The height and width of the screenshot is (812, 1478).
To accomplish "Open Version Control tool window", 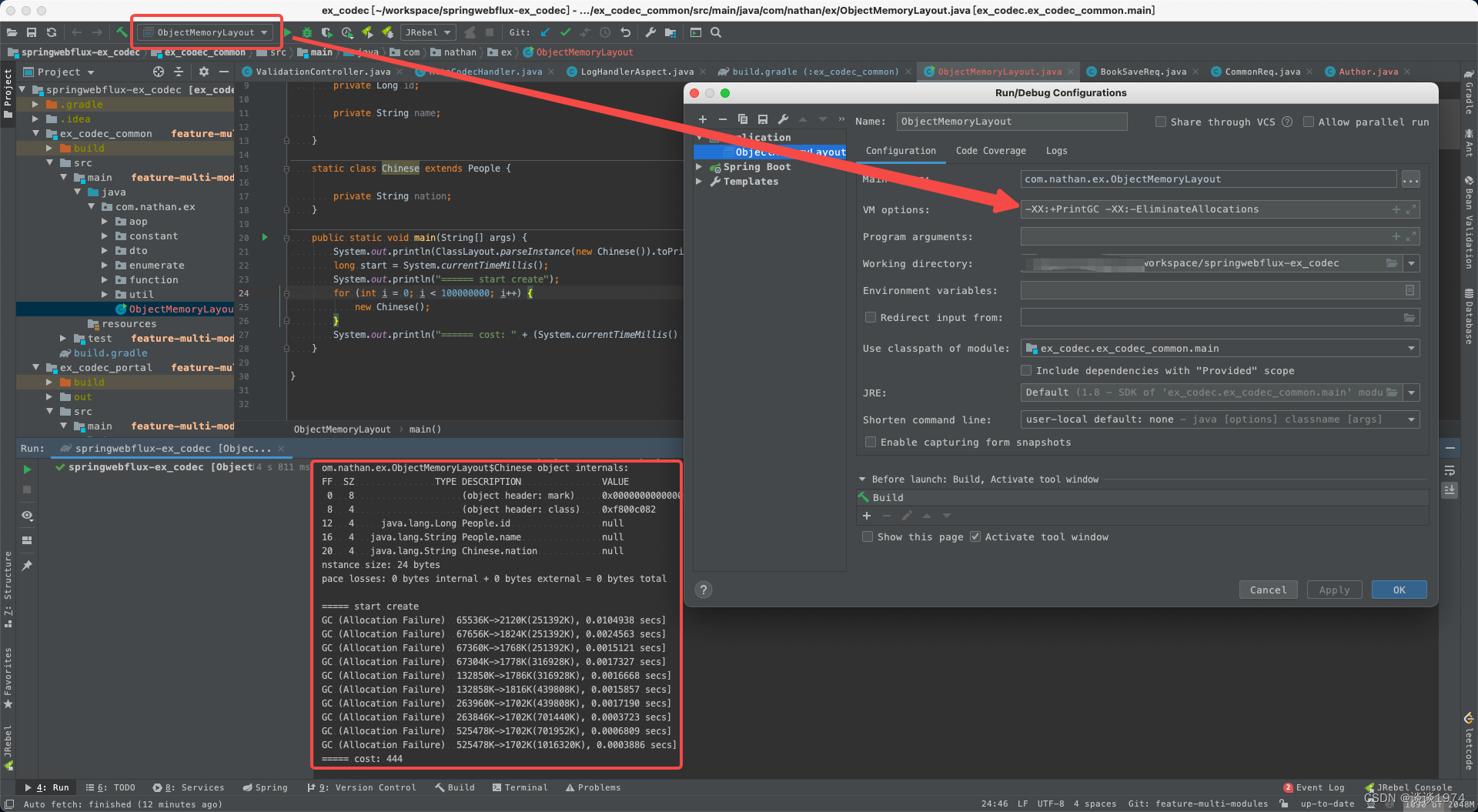I will pos(362,787).
